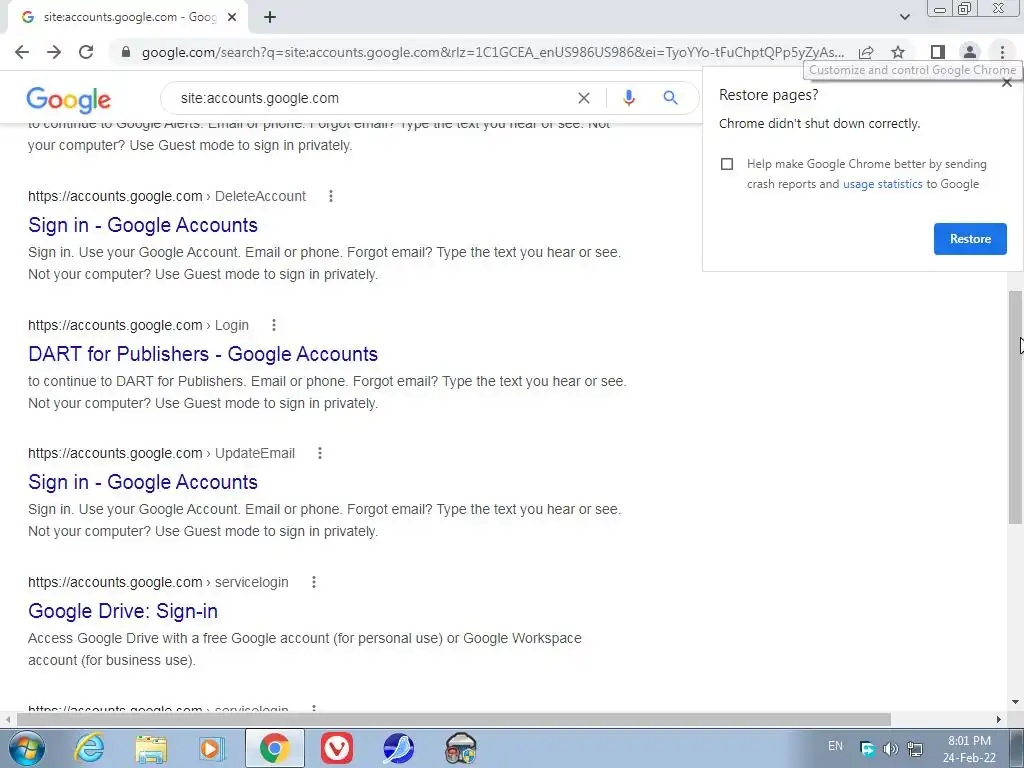The width and height of the screenshot is (1024, 768).
Task: Open Google Drive: Sign-in result
Action: (x=123, y=611)
